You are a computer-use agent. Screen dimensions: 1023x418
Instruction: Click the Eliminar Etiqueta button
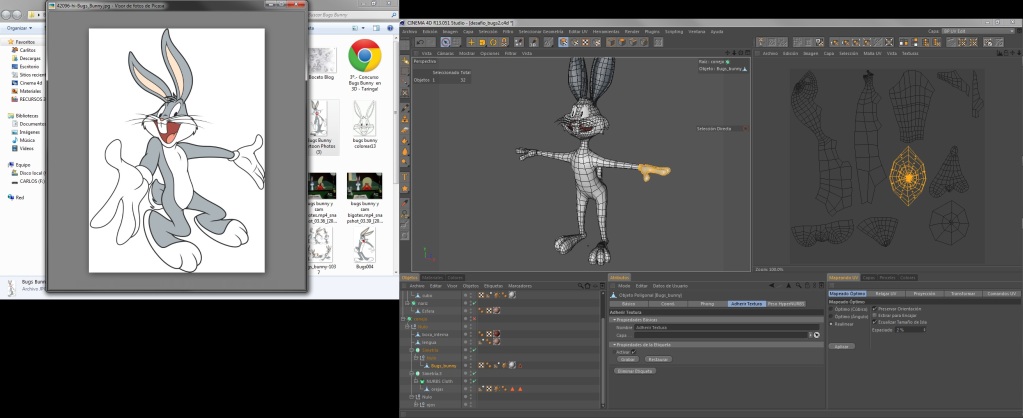coord(635,371)
